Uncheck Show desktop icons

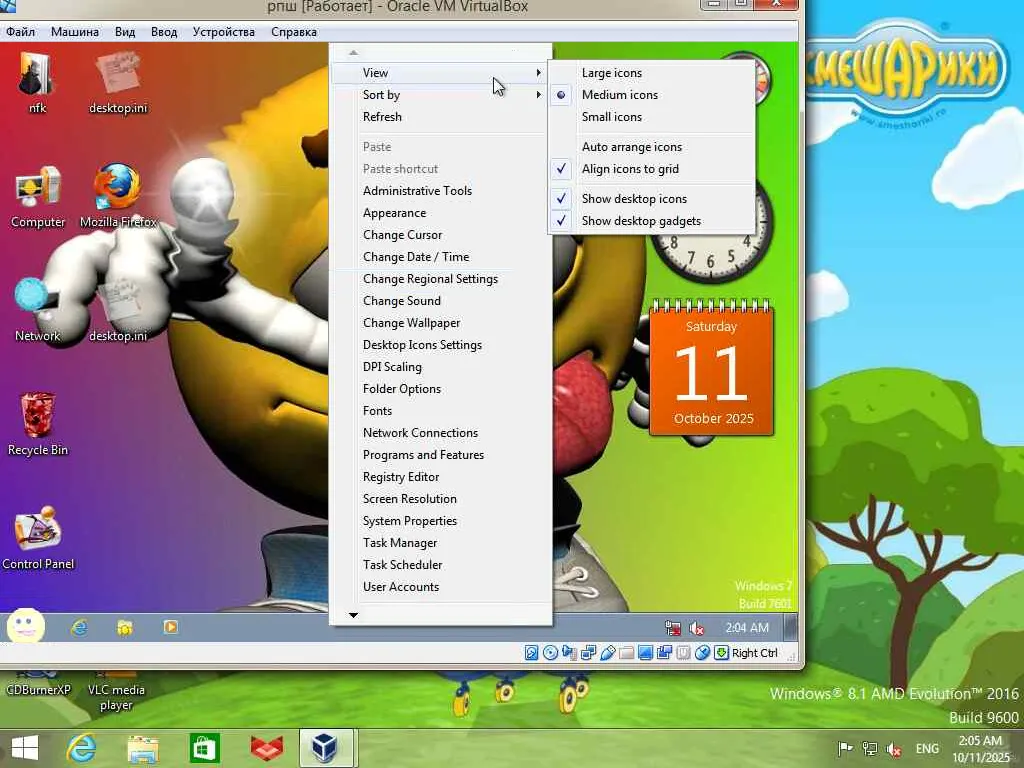[x=652, y=199]
